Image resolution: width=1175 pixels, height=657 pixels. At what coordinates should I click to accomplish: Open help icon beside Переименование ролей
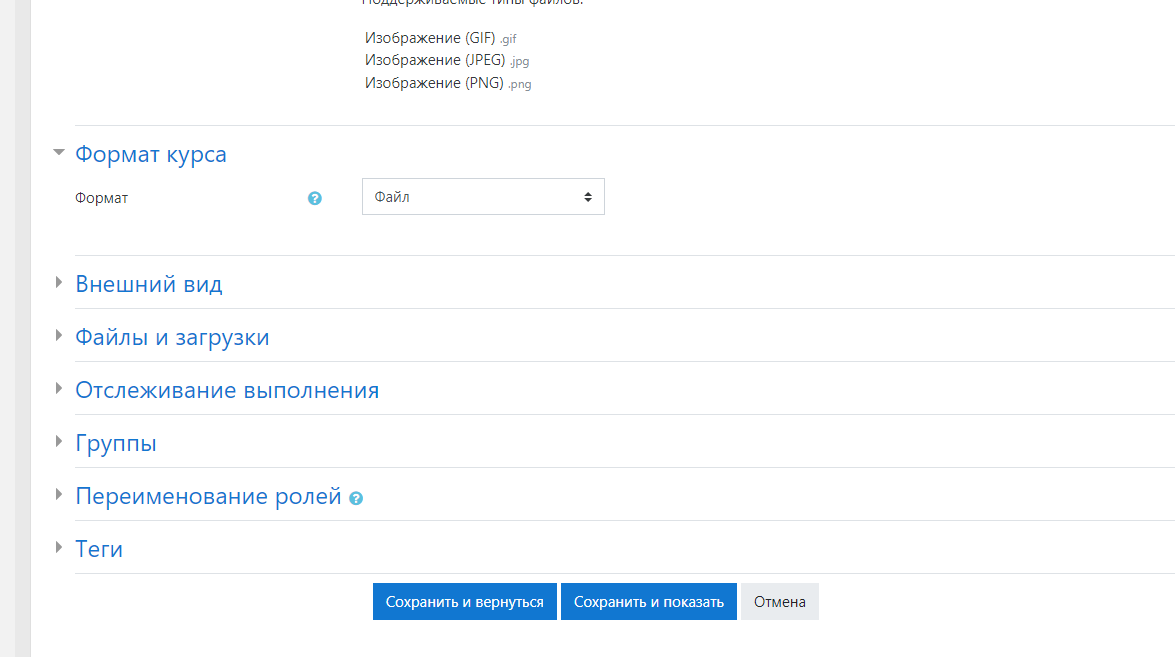pyautogui.click(x=356, y=498)
